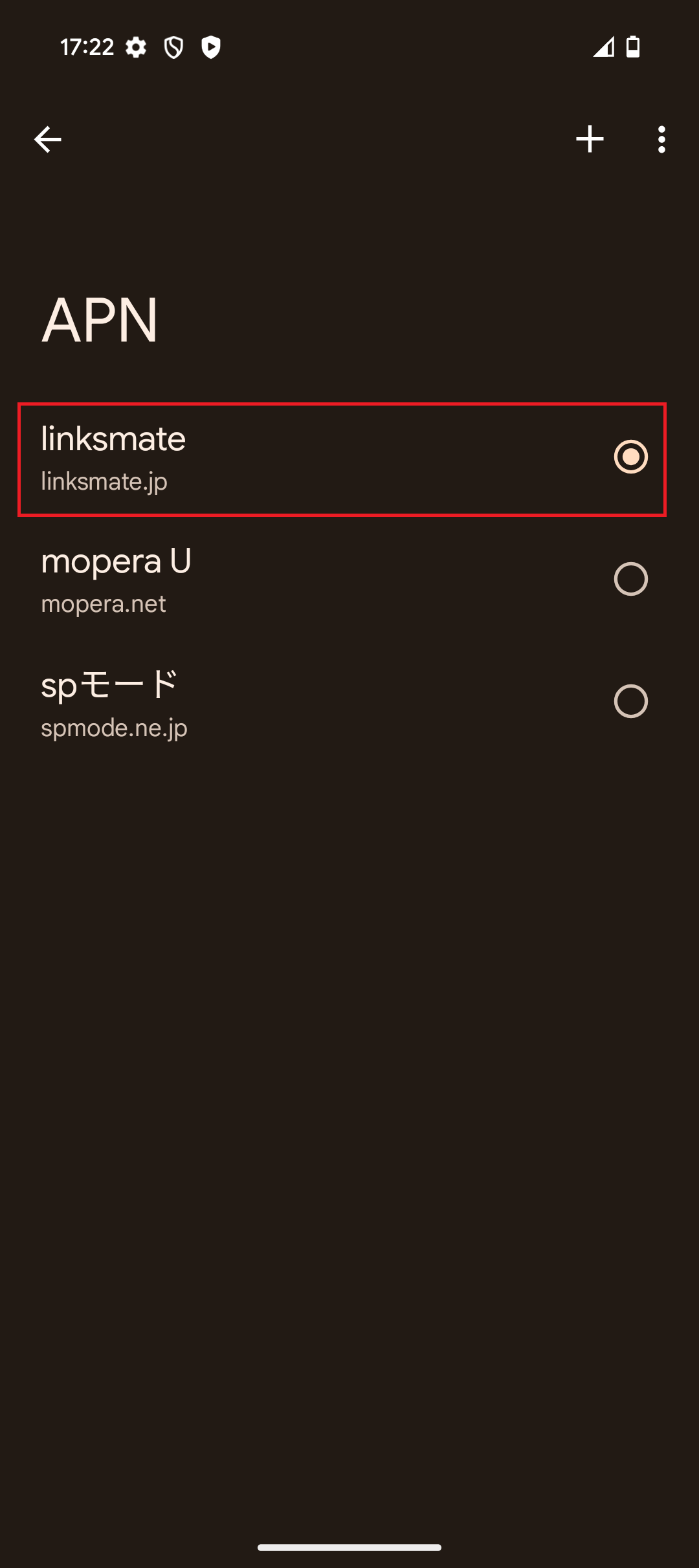Open the spモード APN entry name
The width and height of the screenshot is (699, 1568).
109,684
